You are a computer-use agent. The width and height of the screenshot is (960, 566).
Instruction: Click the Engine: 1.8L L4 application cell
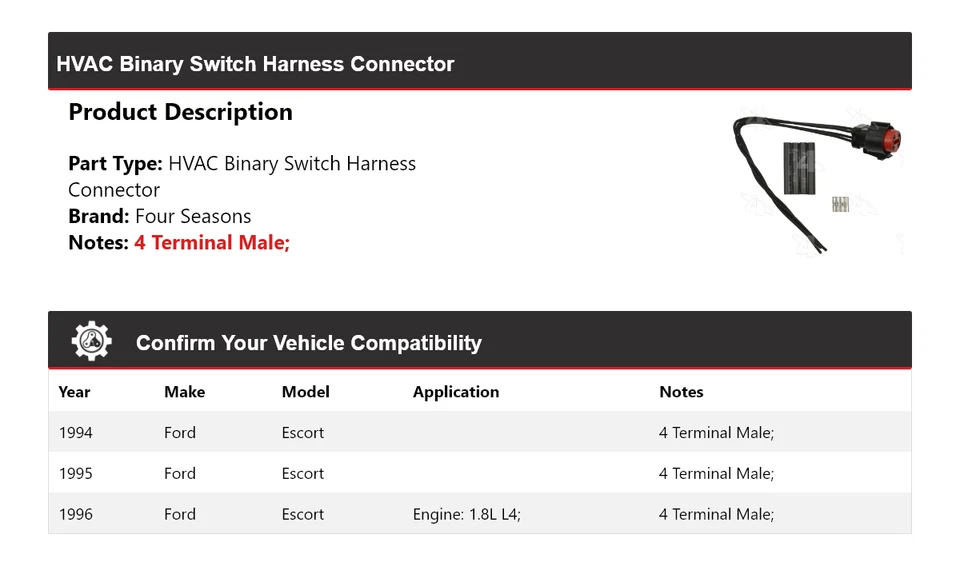pos(466,514)
